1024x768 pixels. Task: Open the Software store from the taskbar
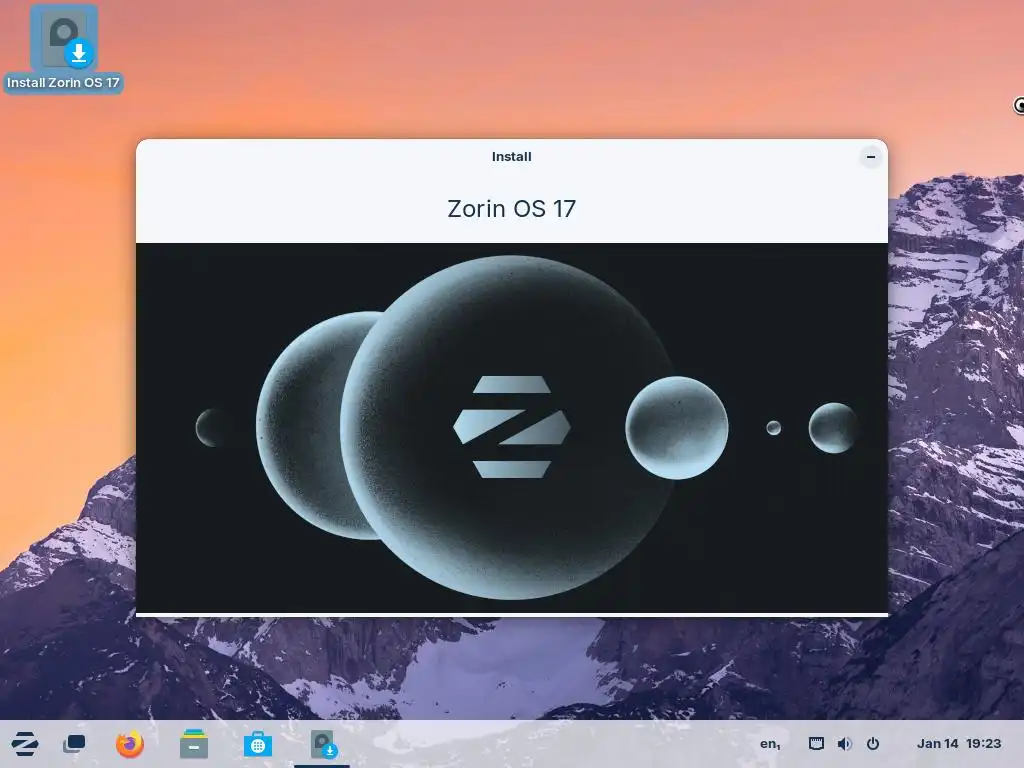[x=257, y=744]
